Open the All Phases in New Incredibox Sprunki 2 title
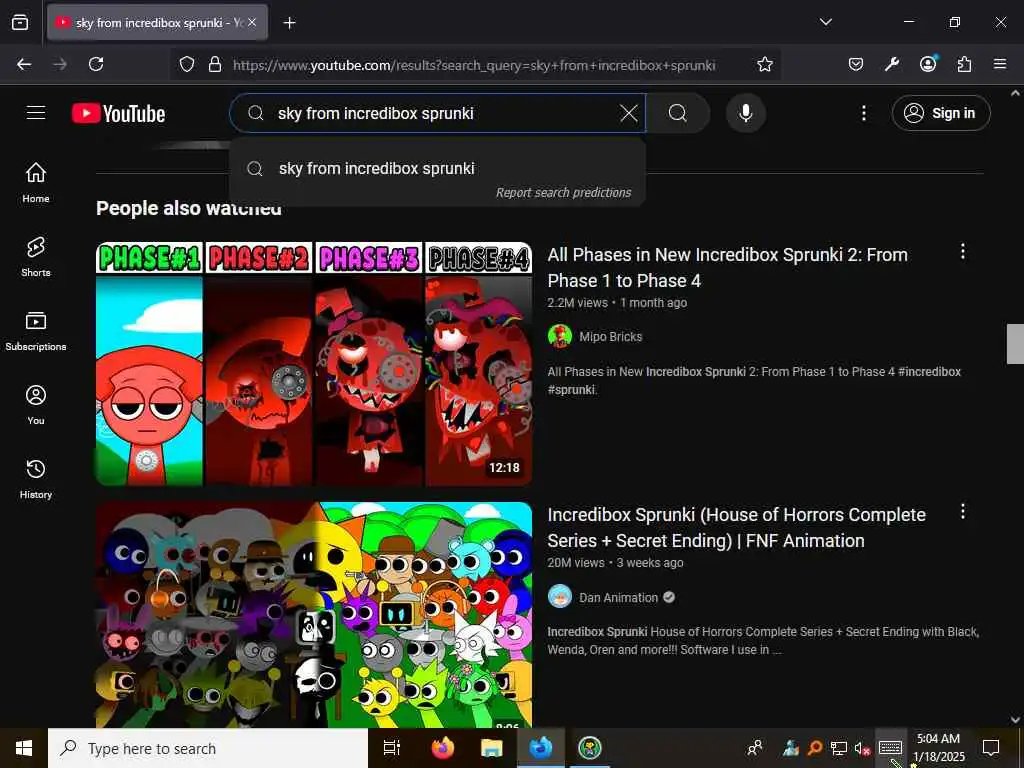Image resolution: width=1024 pixels, height=768 pixels. click(728, 268)
